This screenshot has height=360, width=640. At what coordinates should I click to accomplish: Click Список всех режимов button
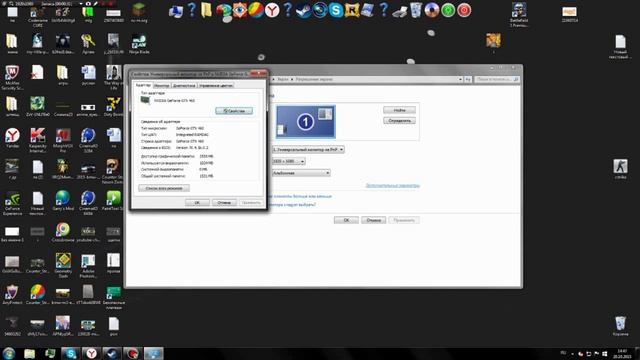pyautogui.click(x=164, y=188)
